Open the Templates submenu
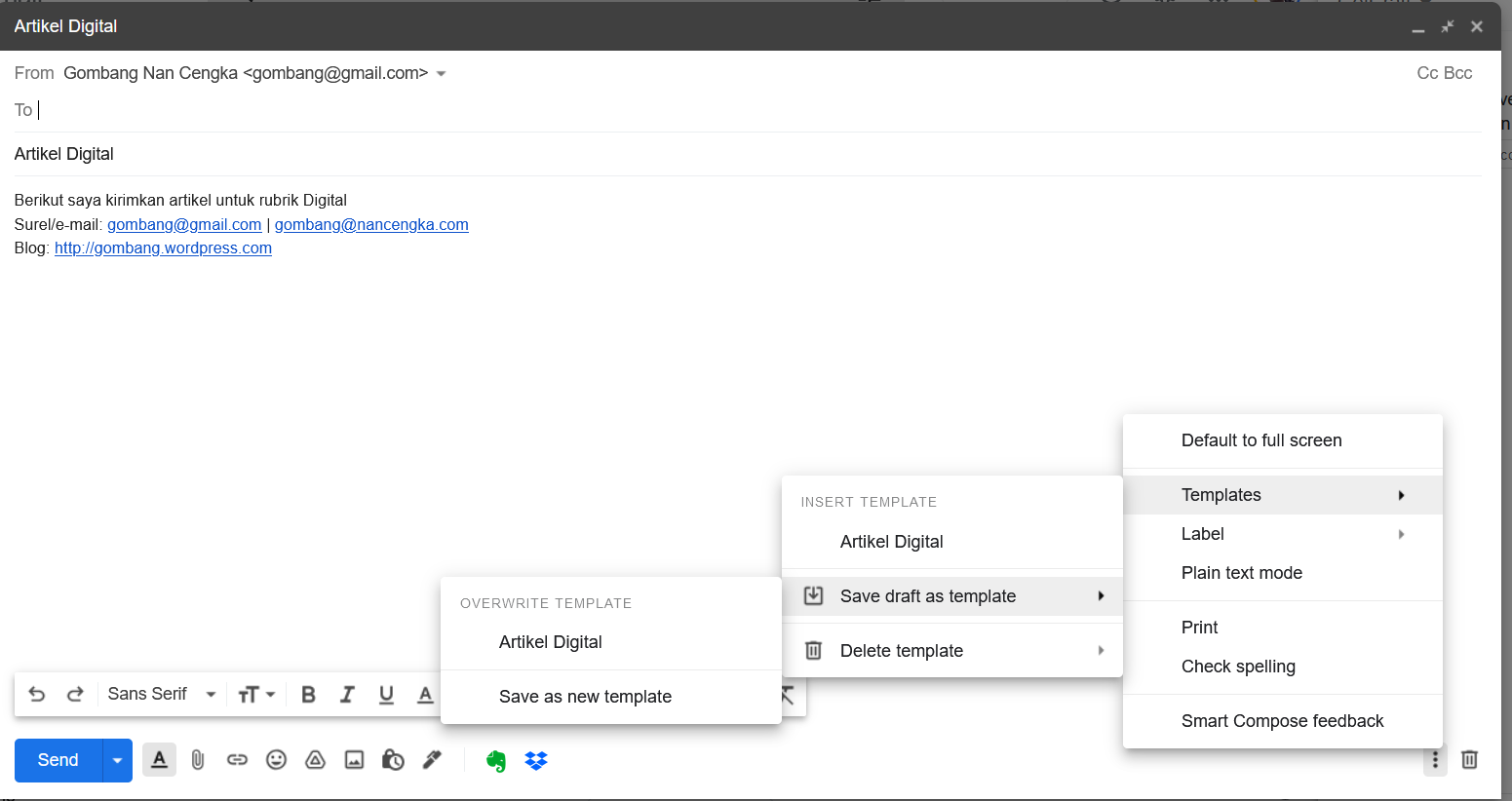Viewport: 1512px width, 801px height. (x=1283, y=495)
